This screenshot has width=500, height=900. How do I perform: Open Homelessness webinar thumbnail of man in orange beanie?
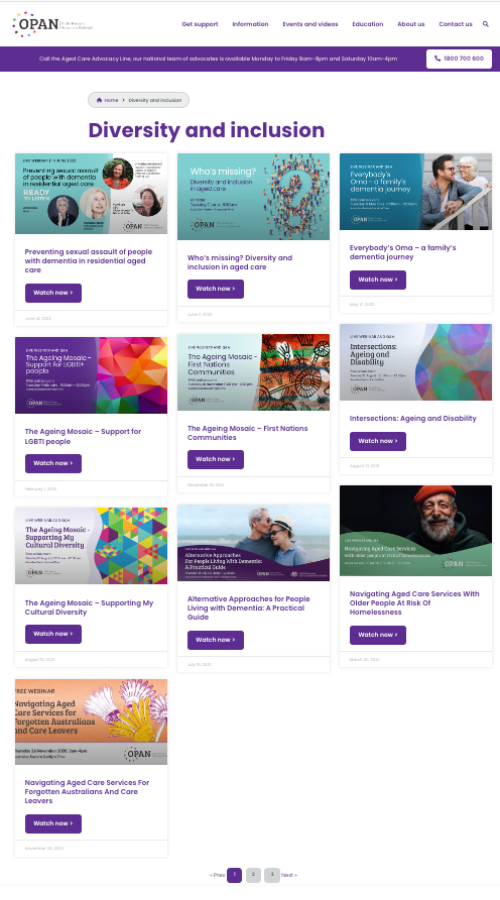click(x=416, y=530)
